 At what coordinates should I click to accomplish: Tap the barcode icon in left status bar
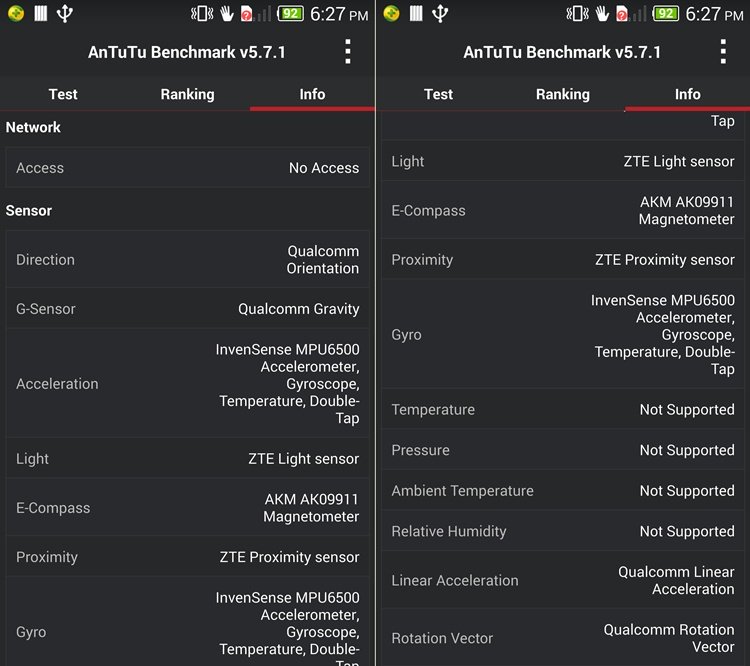click(x=40, y=14)
